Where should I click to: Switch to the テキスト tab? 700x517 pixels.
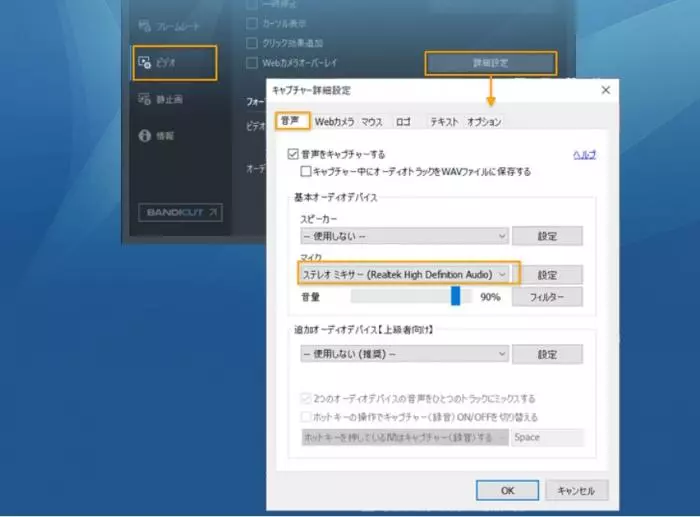(x=444, y=122)
